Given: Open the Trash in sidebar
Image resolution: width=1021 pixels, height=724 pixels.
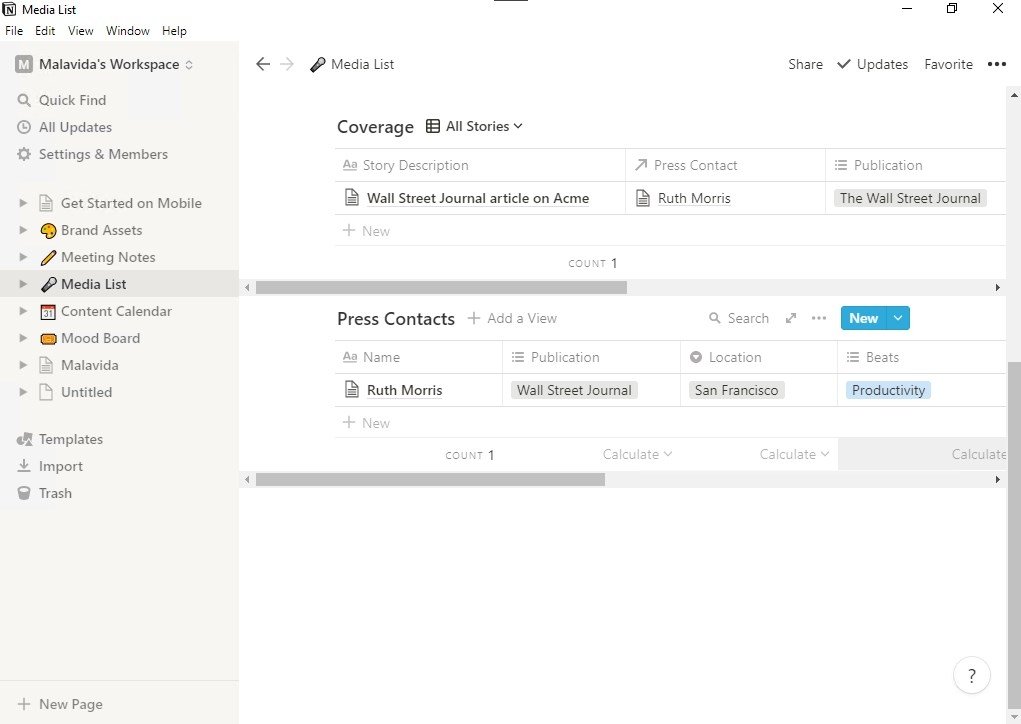Looking at the screenshot, I should [44, 494].
